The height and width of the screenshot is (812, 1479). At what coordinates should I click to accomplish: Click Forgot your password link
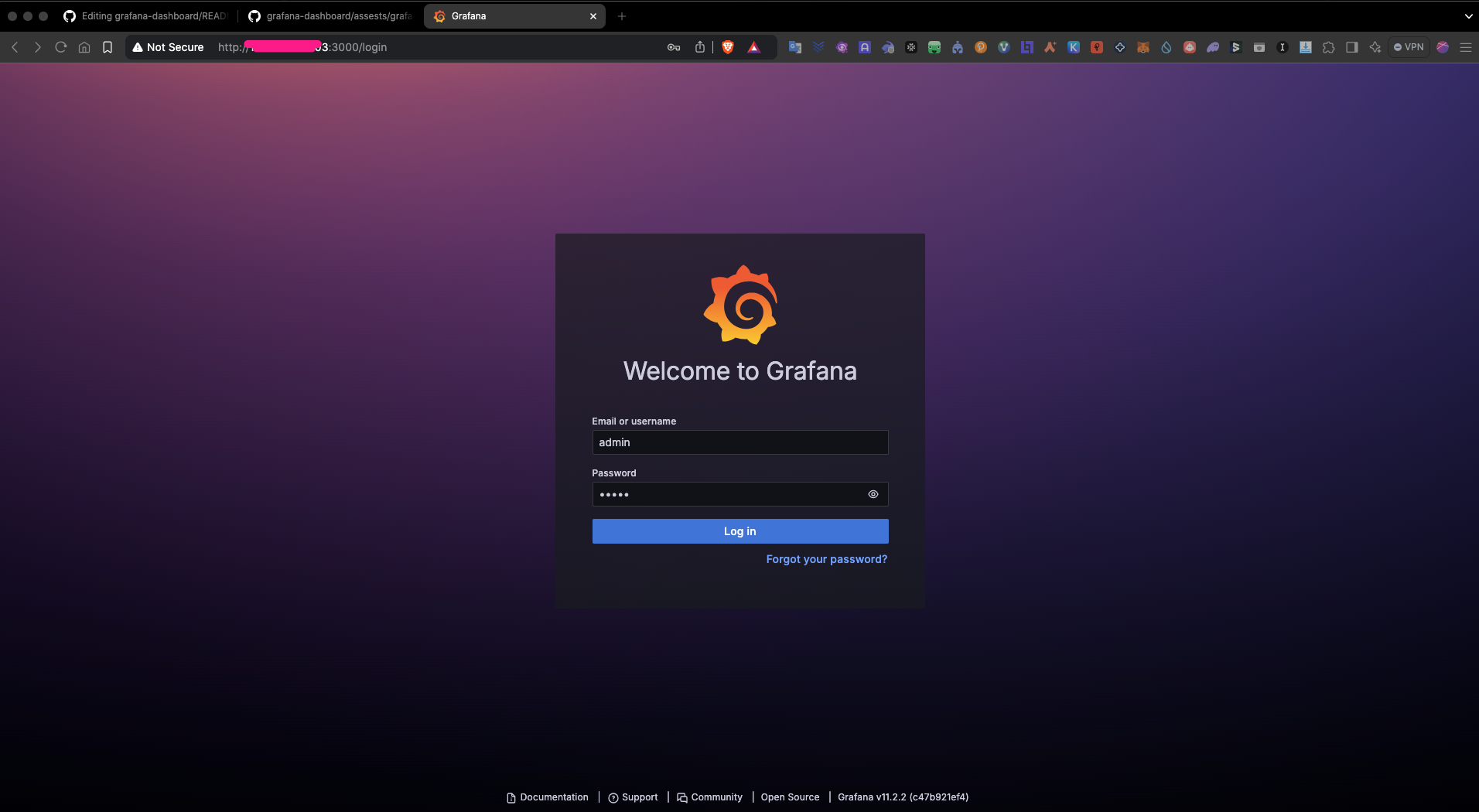pos(827,559)
